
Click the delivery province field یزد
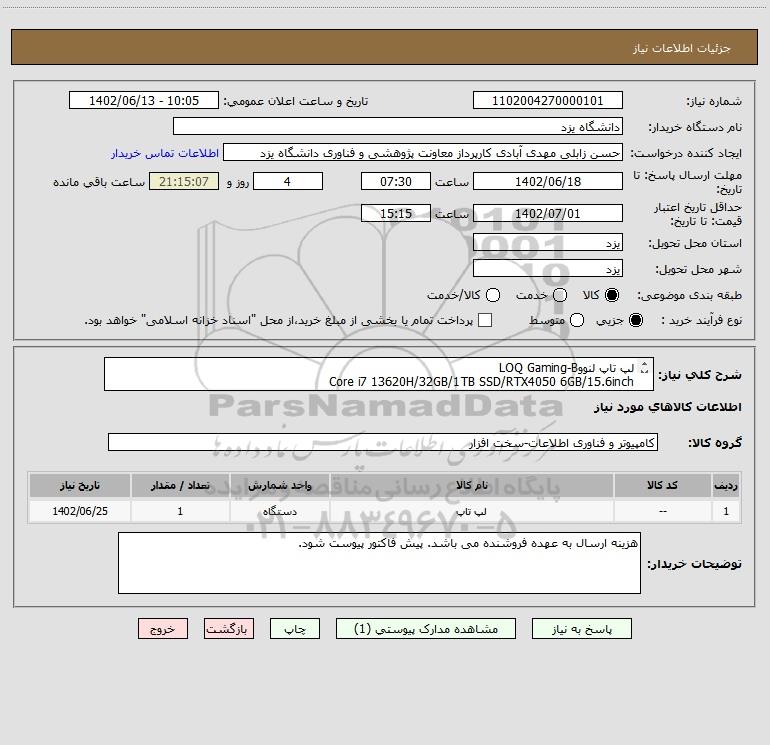(x=548, y=242)
